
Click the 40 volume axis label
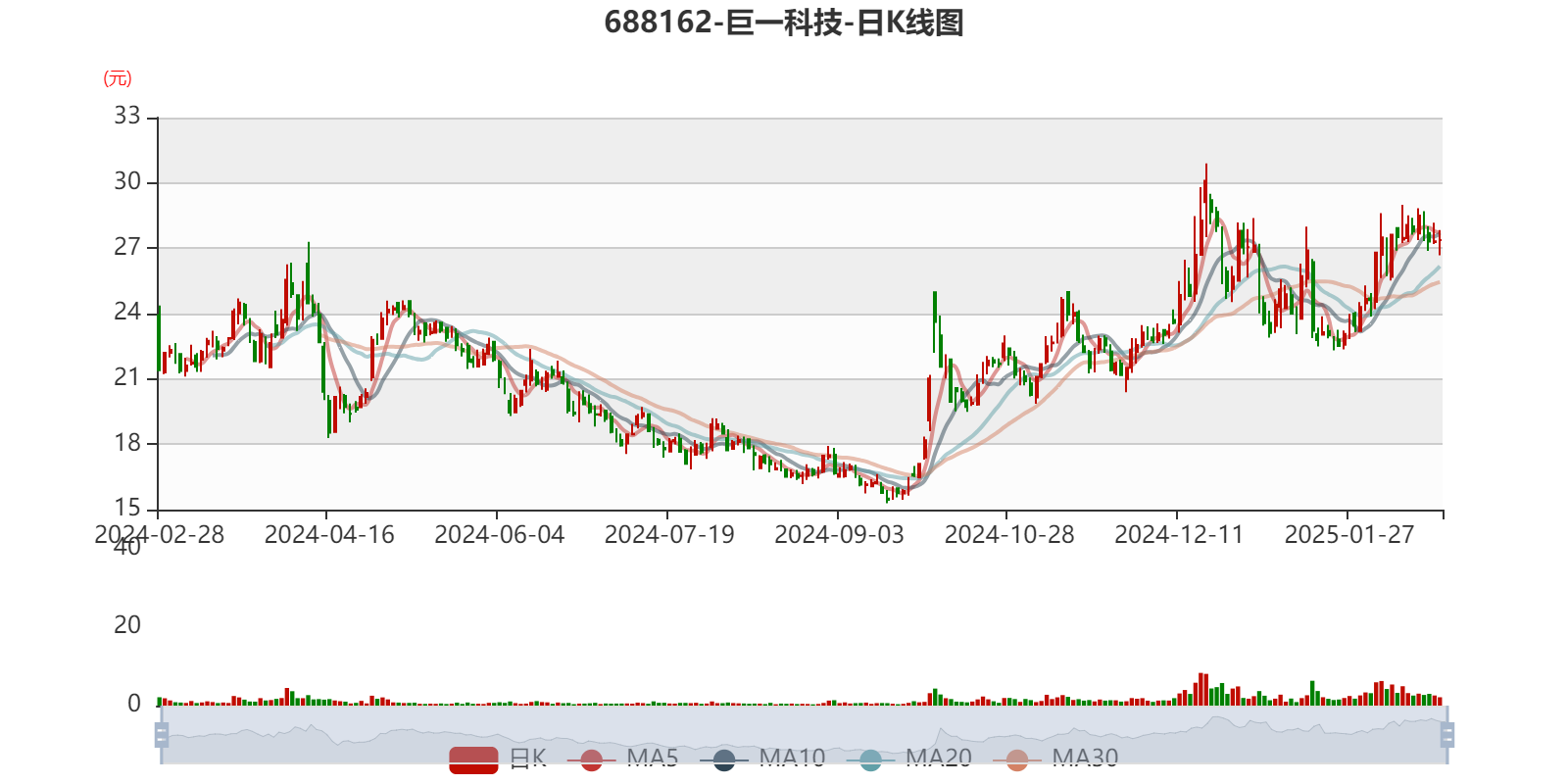pyautogui.click(x=127, y=547)
